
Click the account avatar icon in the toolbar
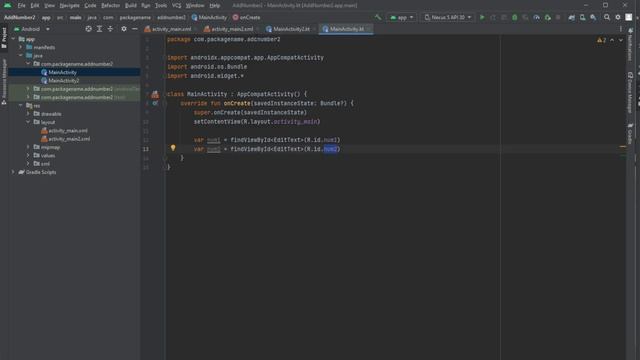[629, 17]
